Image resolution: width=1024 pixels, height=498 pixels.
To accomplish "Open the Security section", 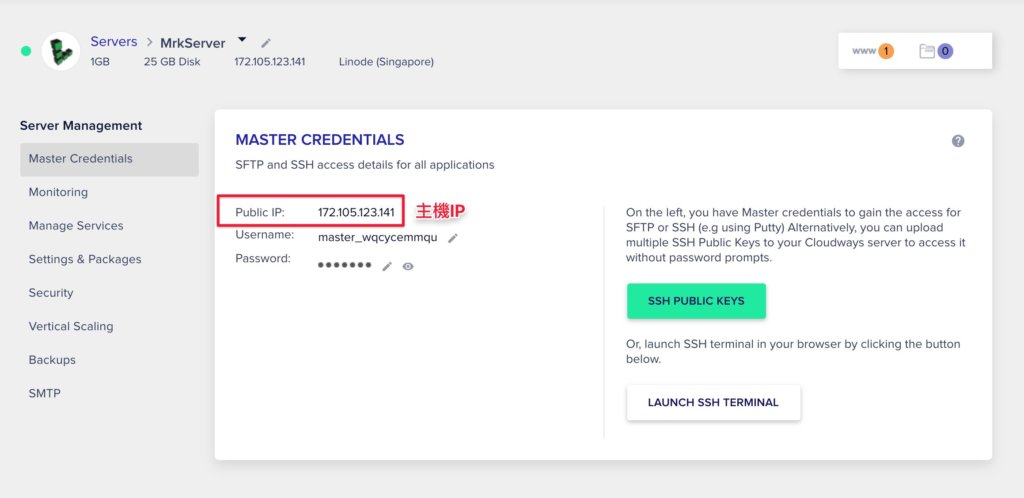I will pos(51,293).
